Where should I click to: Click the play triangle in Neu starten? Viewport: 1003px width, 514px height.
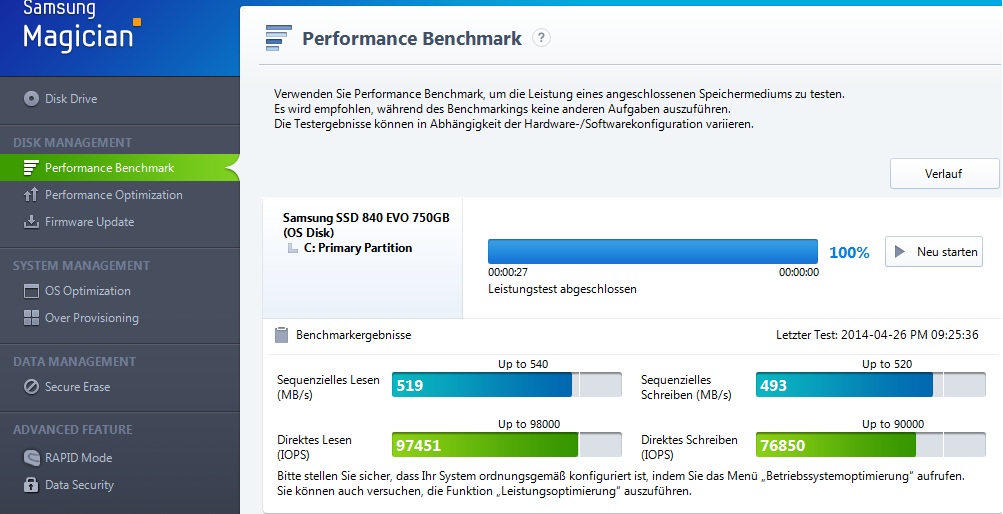click(899, 252)
